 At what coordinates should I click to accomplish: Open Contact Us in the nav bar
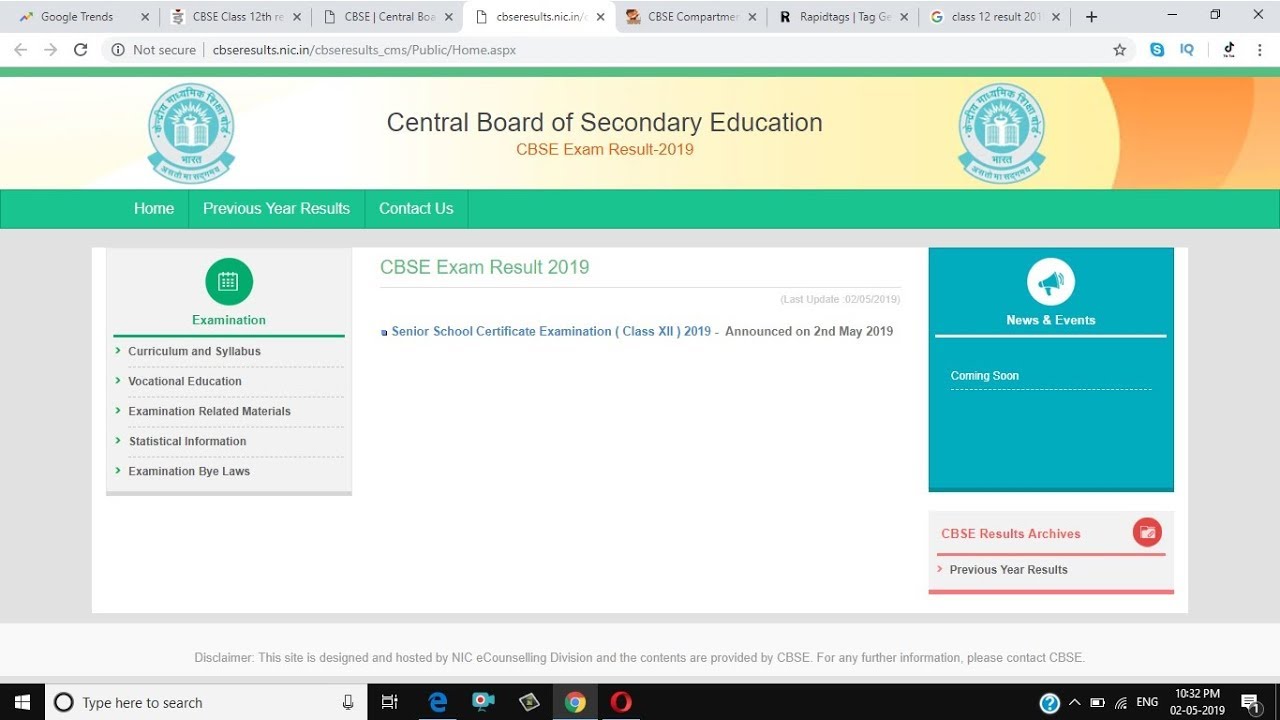tap(416, 208)
